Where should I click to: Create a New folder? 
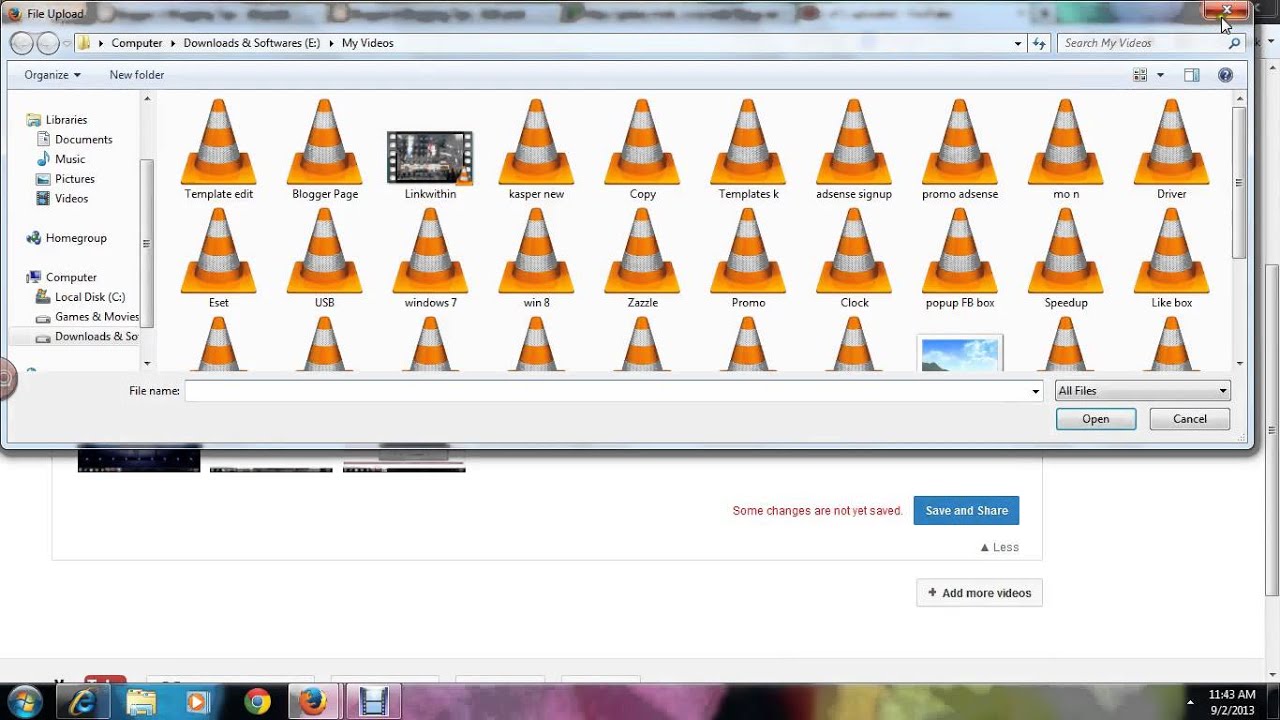(x=137, y=75)
